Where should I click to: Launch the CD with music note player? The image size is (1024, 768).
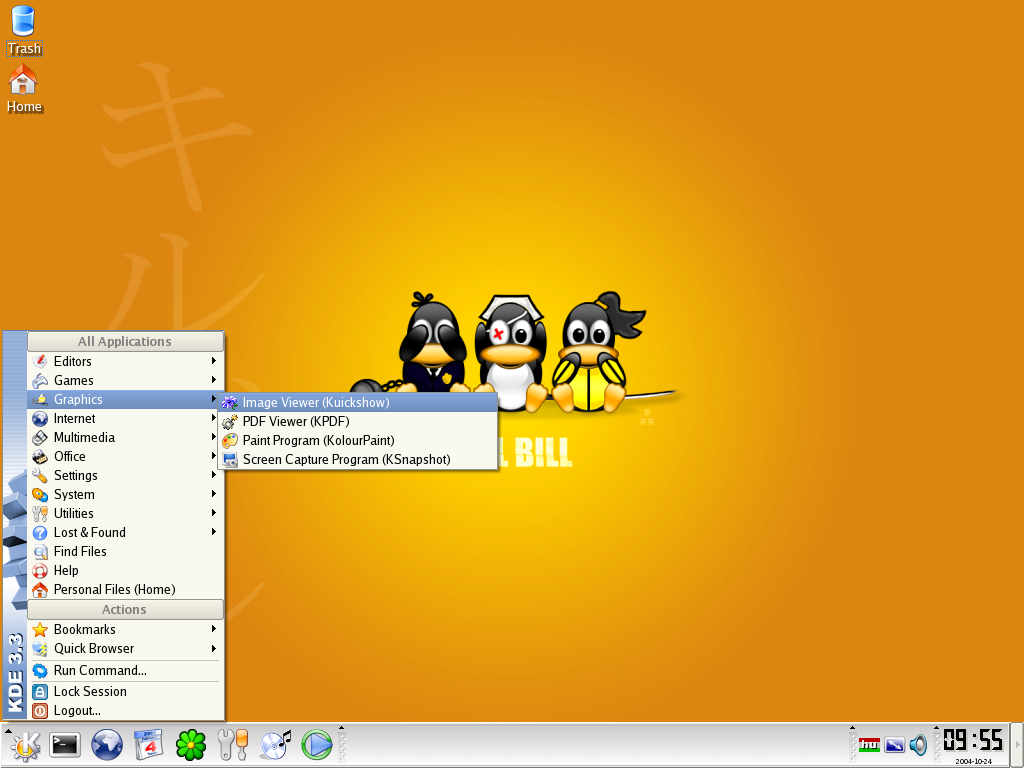tap(275, 745)
